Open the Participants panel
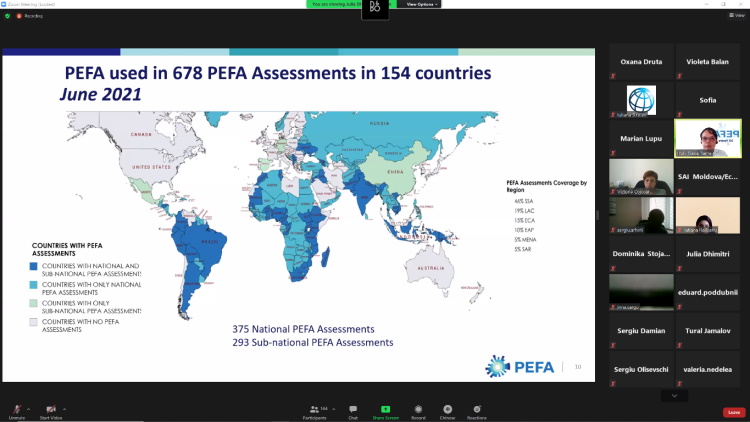 [315, 411]
